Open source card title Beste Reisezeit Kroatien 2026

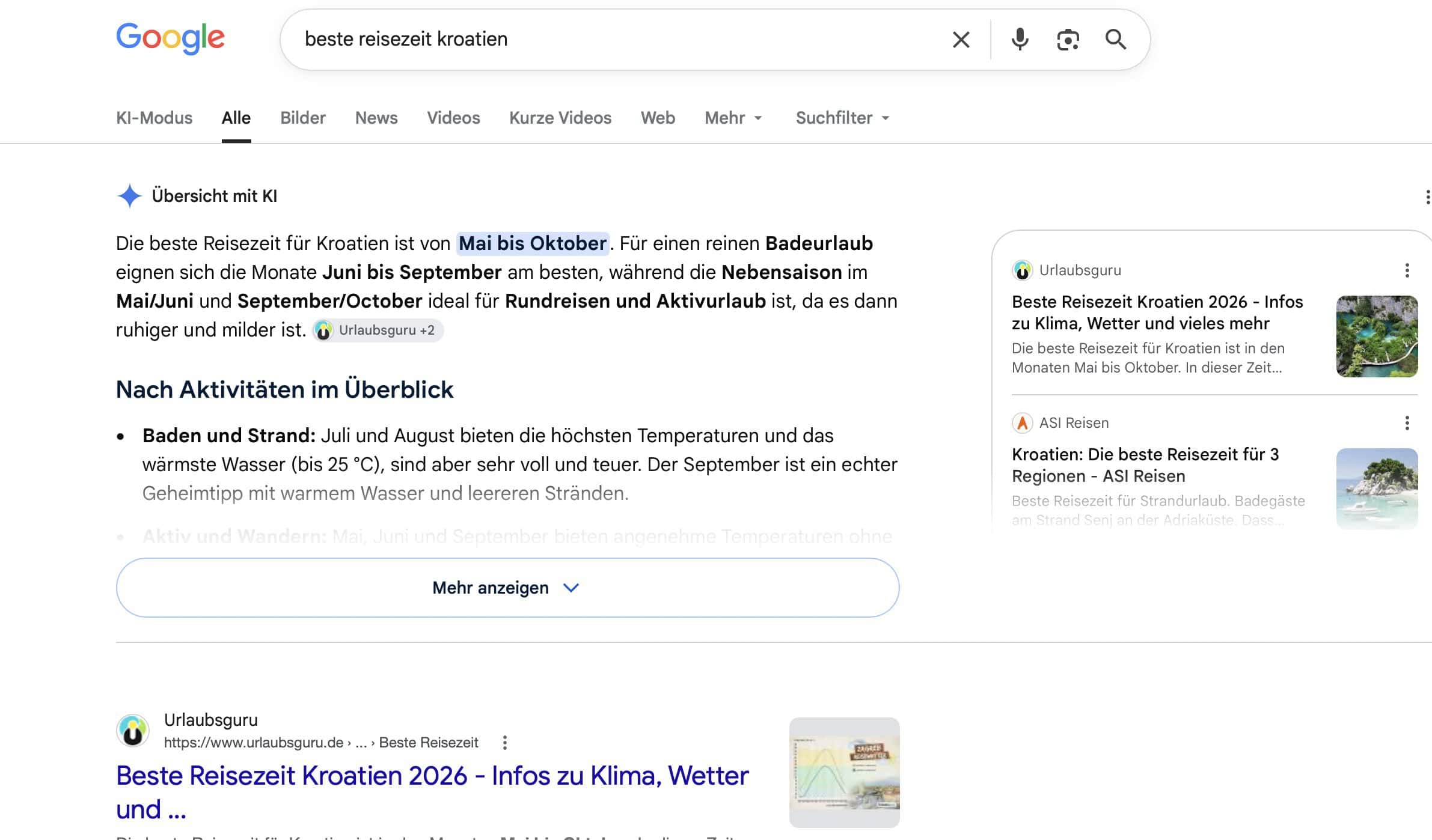point(1157,312)
